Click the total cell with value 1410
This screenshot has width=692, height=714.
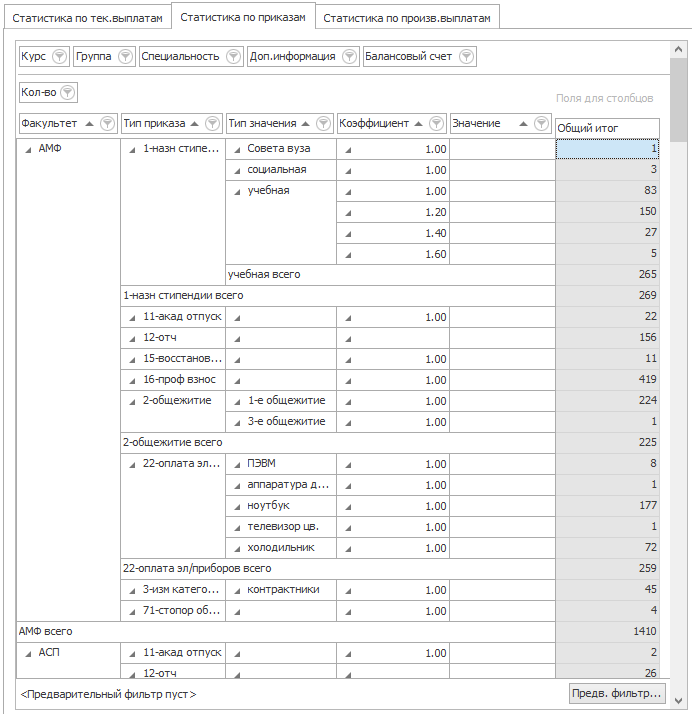[x=607, y=632]
